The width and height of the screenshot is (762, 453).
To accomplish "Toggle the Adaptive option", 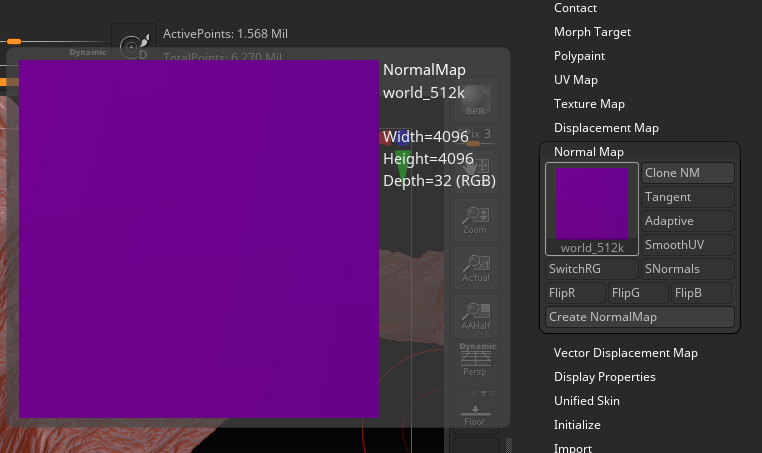I will 688,221.
